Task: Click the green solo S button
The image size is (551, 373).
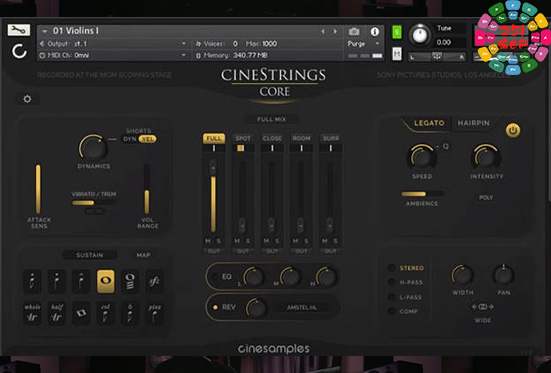Action: 397,32
